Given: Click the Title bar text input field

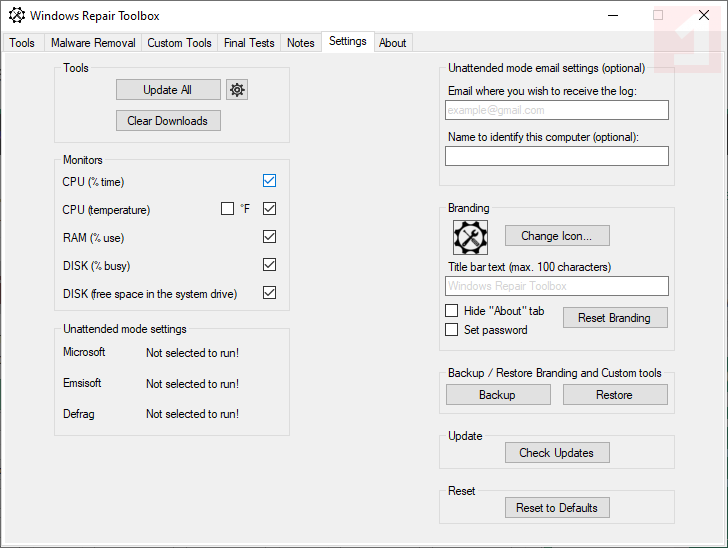Looking at the screenshot, I should tap(557, 286).
